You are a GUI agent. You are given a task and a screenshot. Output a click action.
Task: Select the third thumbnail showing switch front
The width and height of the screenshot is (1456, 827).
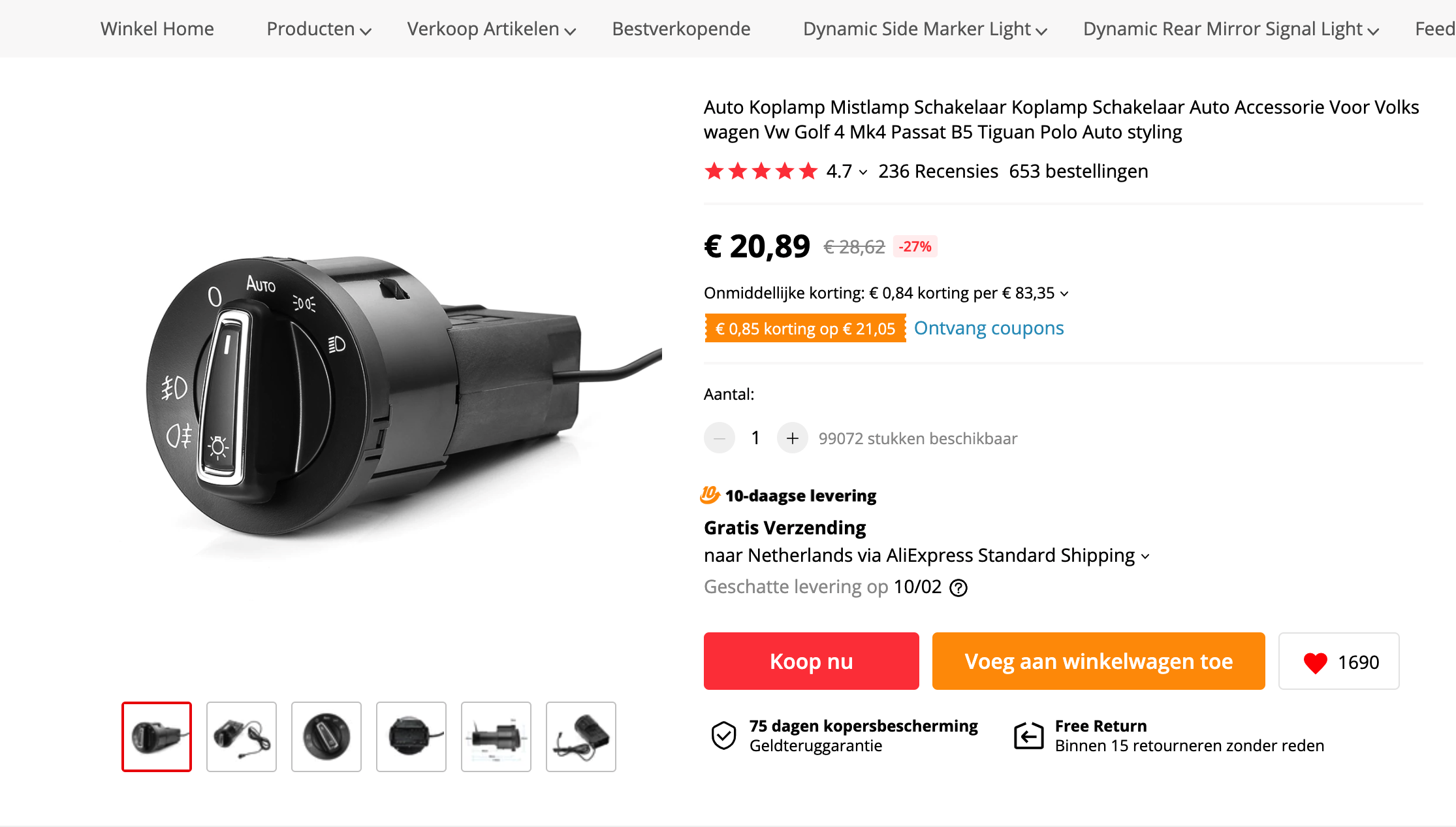326,737
